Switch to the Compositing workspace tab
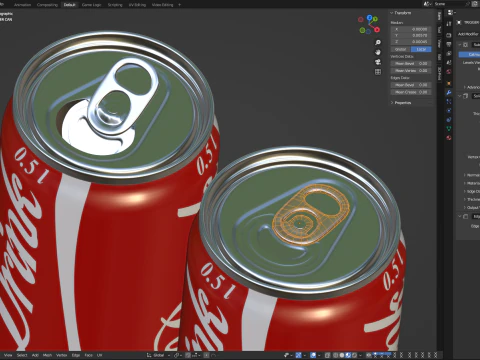Viewport: 480px width, 360px height. pyautogui.click(x=47, y=5)
